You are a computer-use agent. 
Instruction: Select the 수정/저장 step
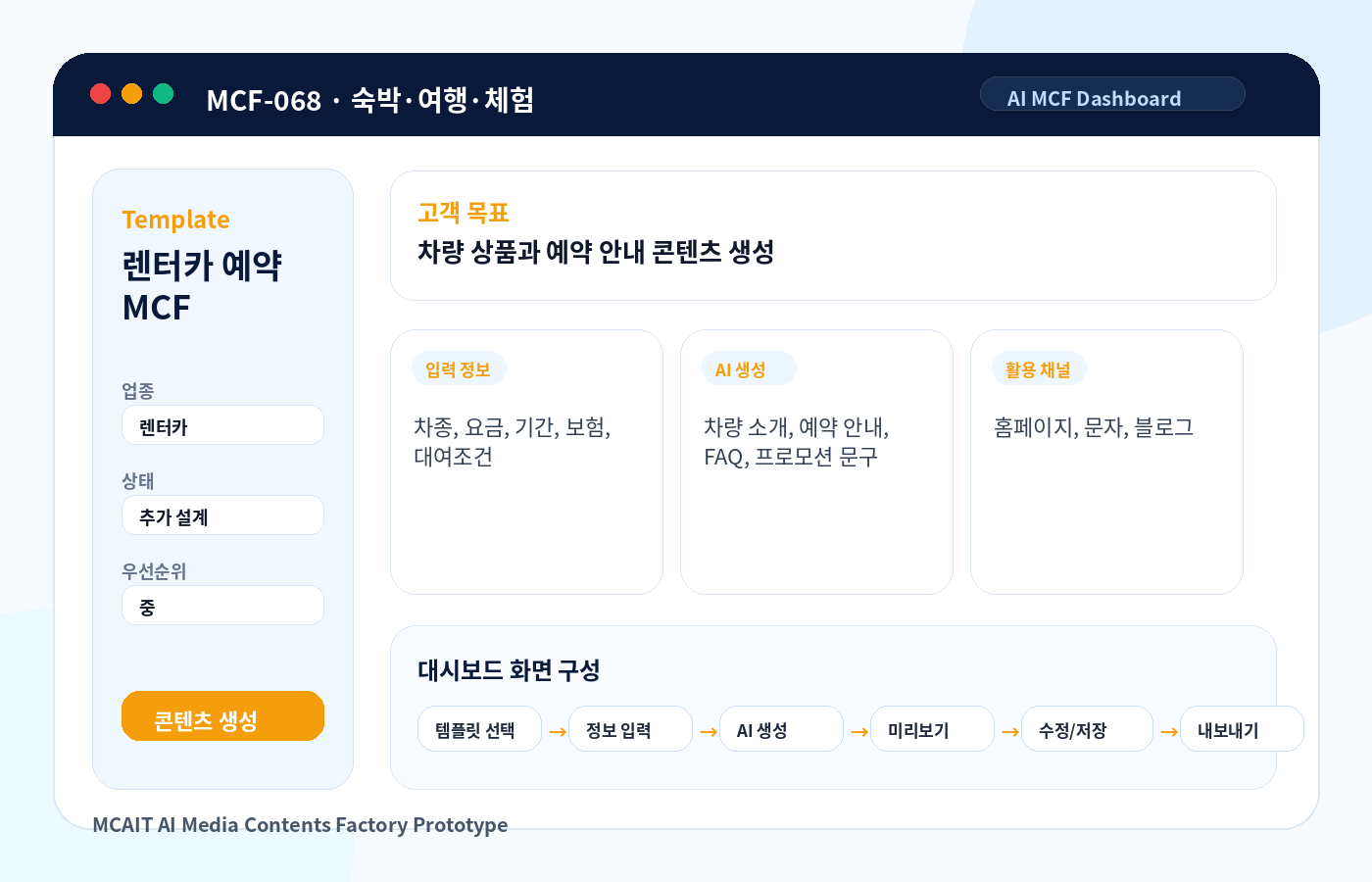[1087, 729]
